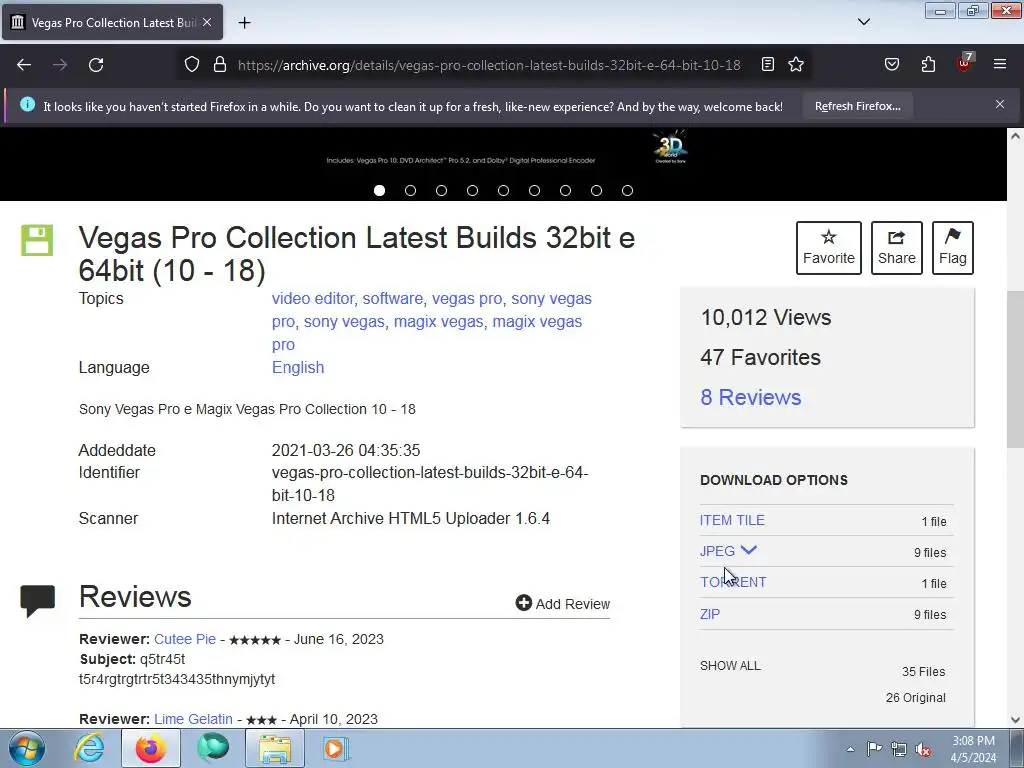Bookmark this page with the star icon

[795, 64]
